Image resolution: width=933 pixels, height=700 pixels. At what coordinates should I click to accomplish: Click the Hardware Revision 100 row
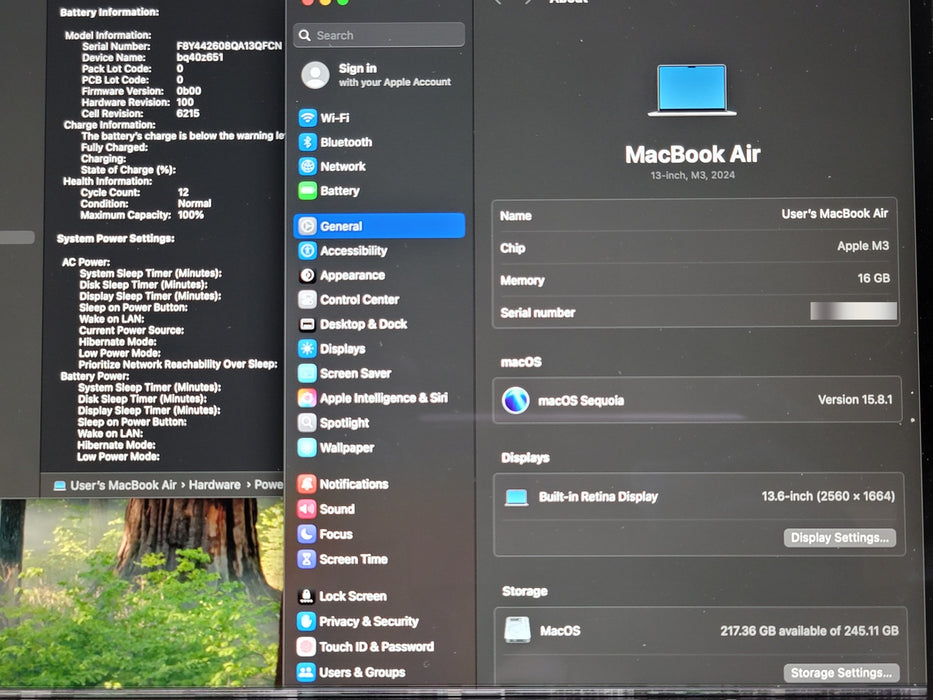pos(137,102)
